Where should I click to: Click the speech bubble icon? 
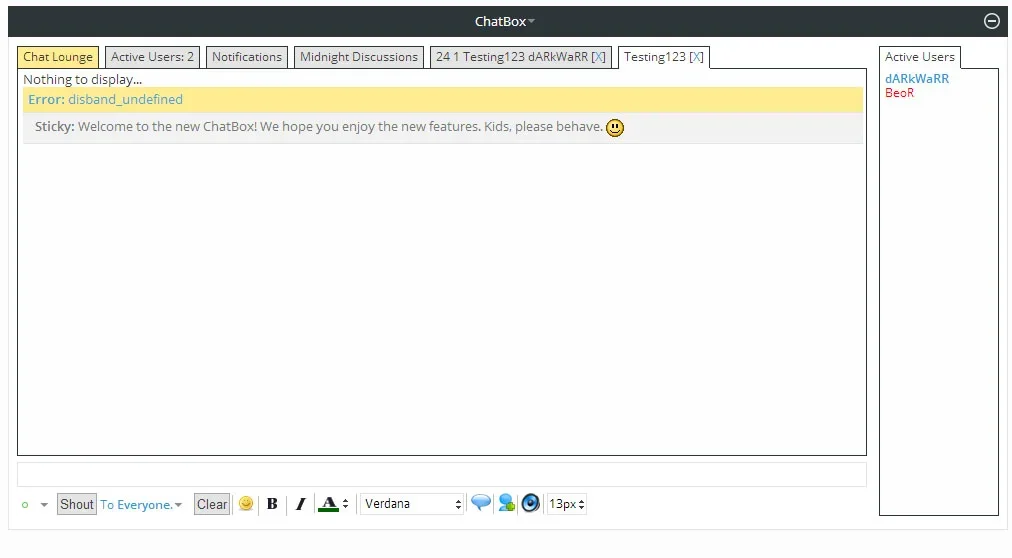click(481, 503)
